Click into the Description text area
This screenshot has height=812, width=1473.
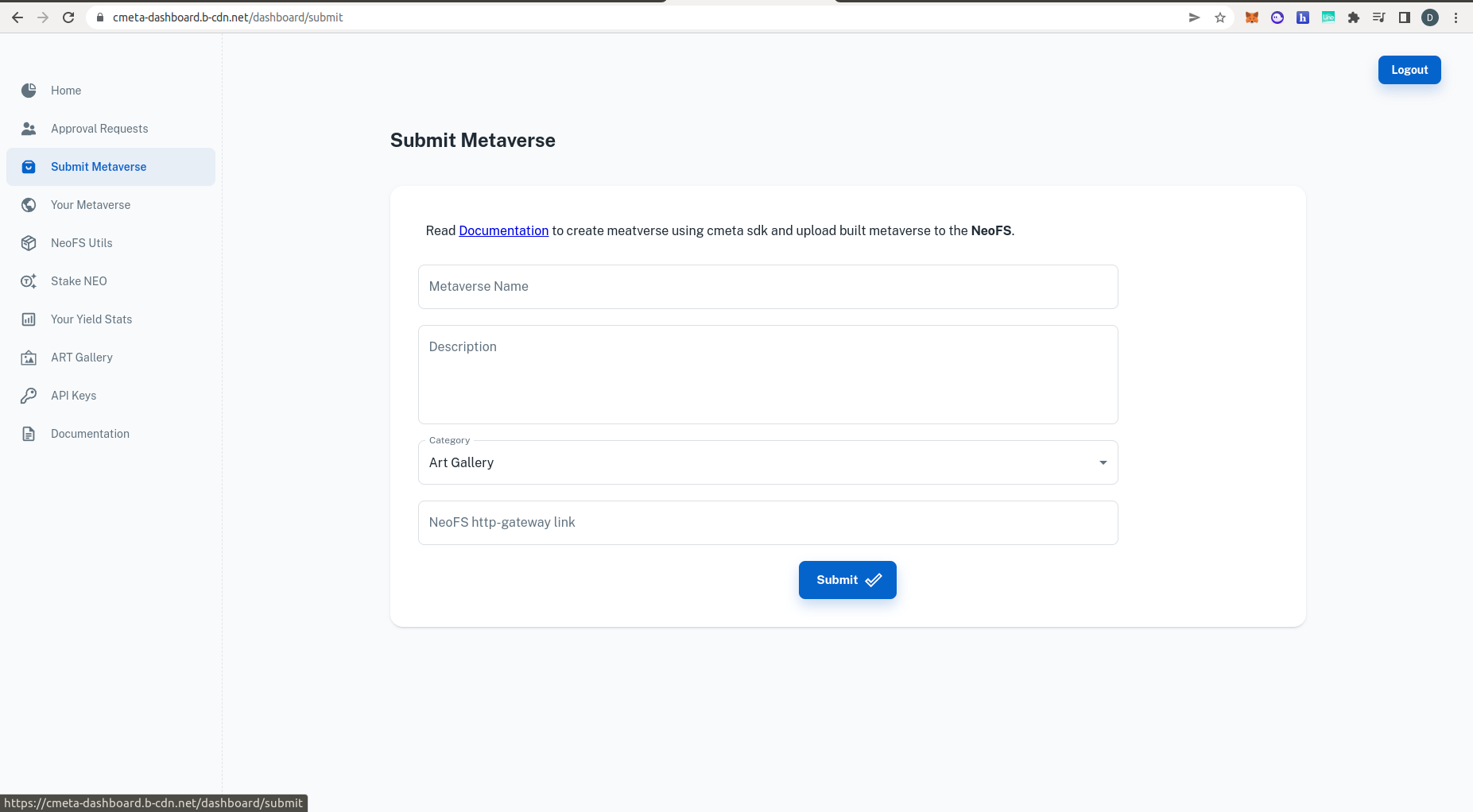[x=767, y=374]
